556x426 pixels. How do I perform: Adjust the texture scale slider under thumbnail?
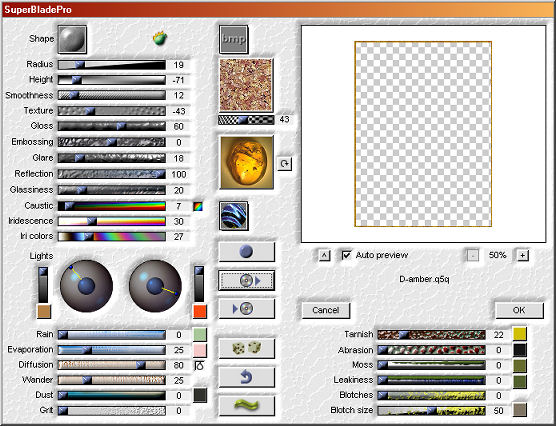pyautogui.click(x=246, y=120)
